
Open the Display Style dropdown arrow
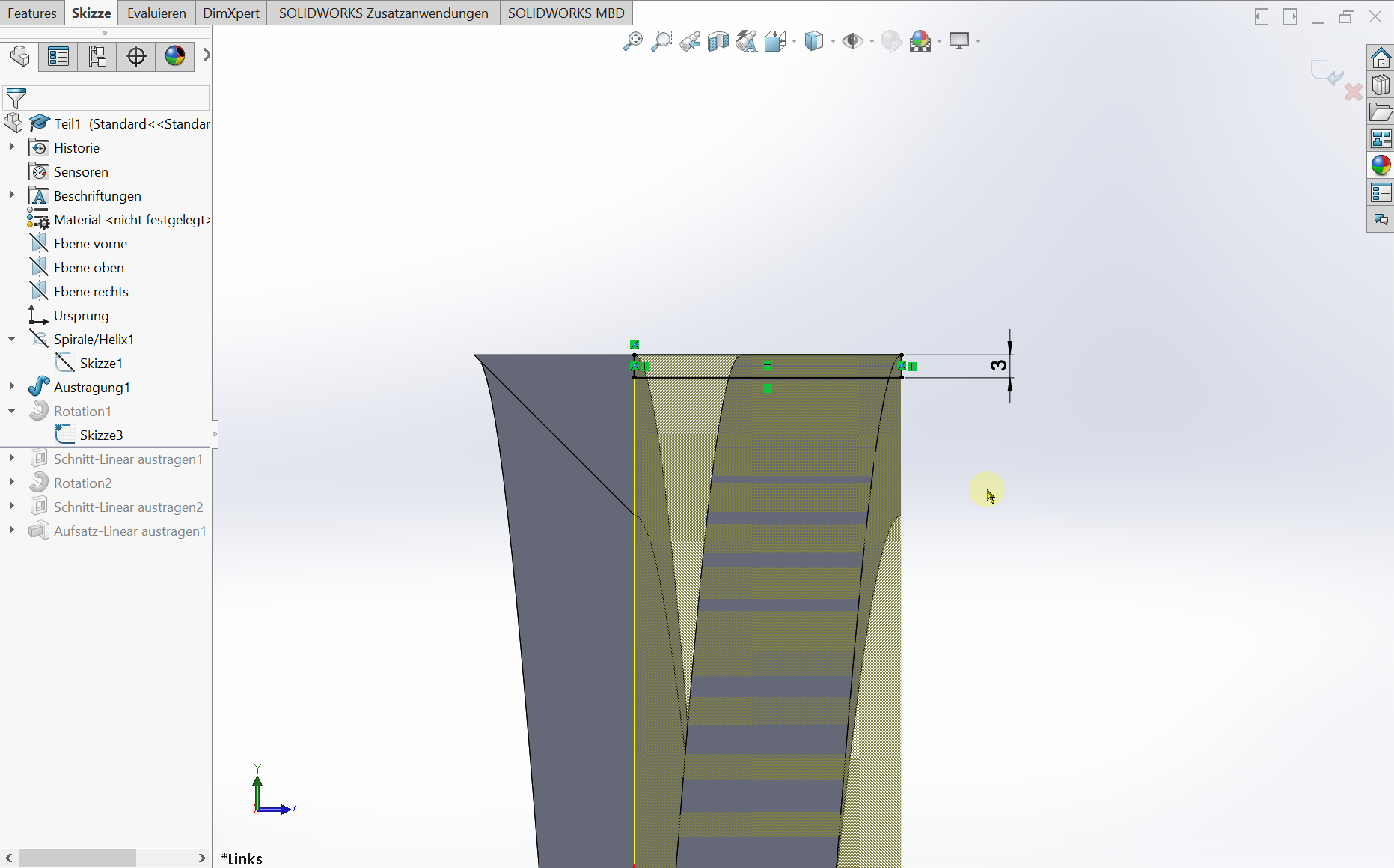pyautogui.click(x=833, y=41)
